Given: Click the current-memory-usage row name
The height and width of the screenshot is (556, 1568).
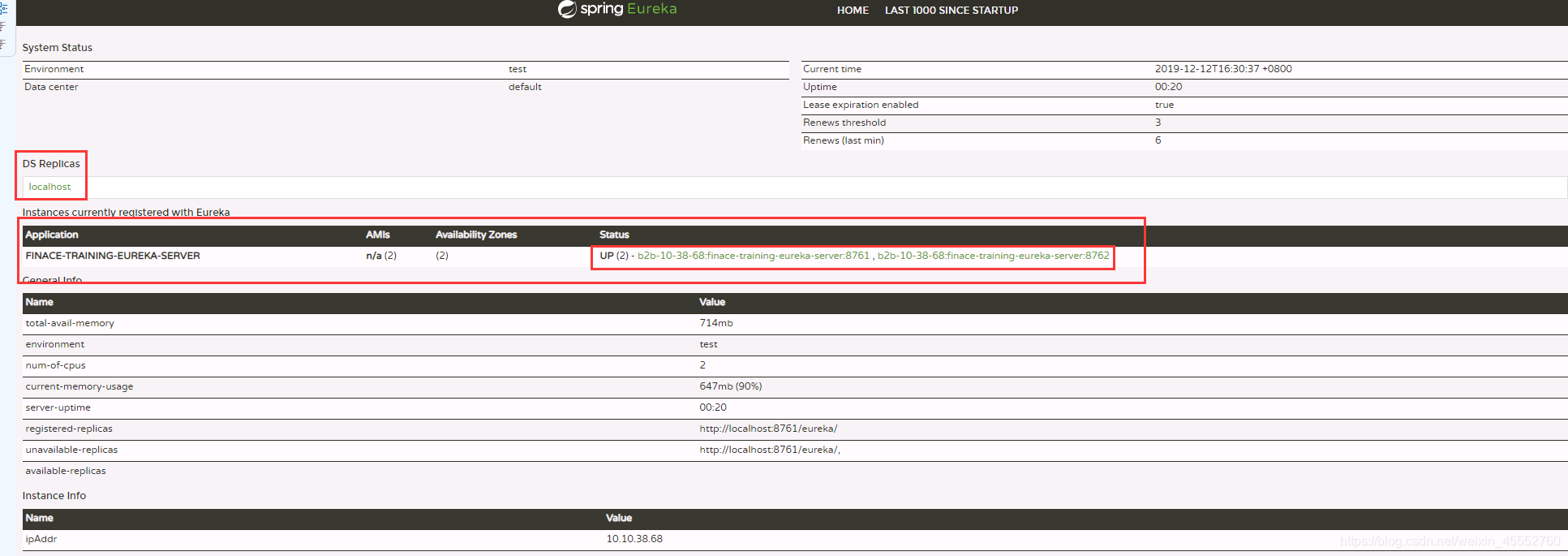Looking at the screenshot, I should point(79,386).
